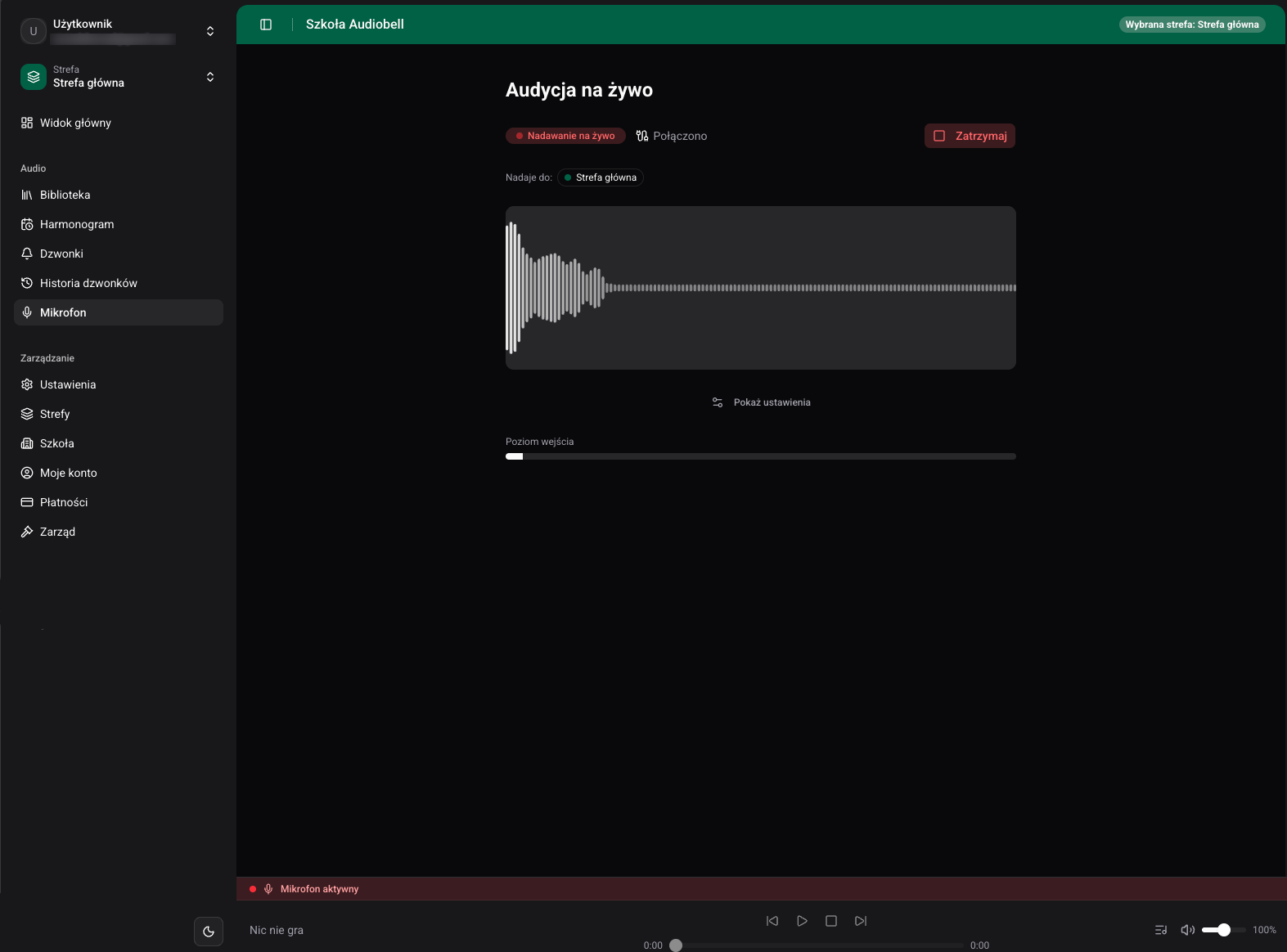1287x952 pixels.
Task: Click the playback progress bar
Action: pyautogui.click(x=817, y=945)
